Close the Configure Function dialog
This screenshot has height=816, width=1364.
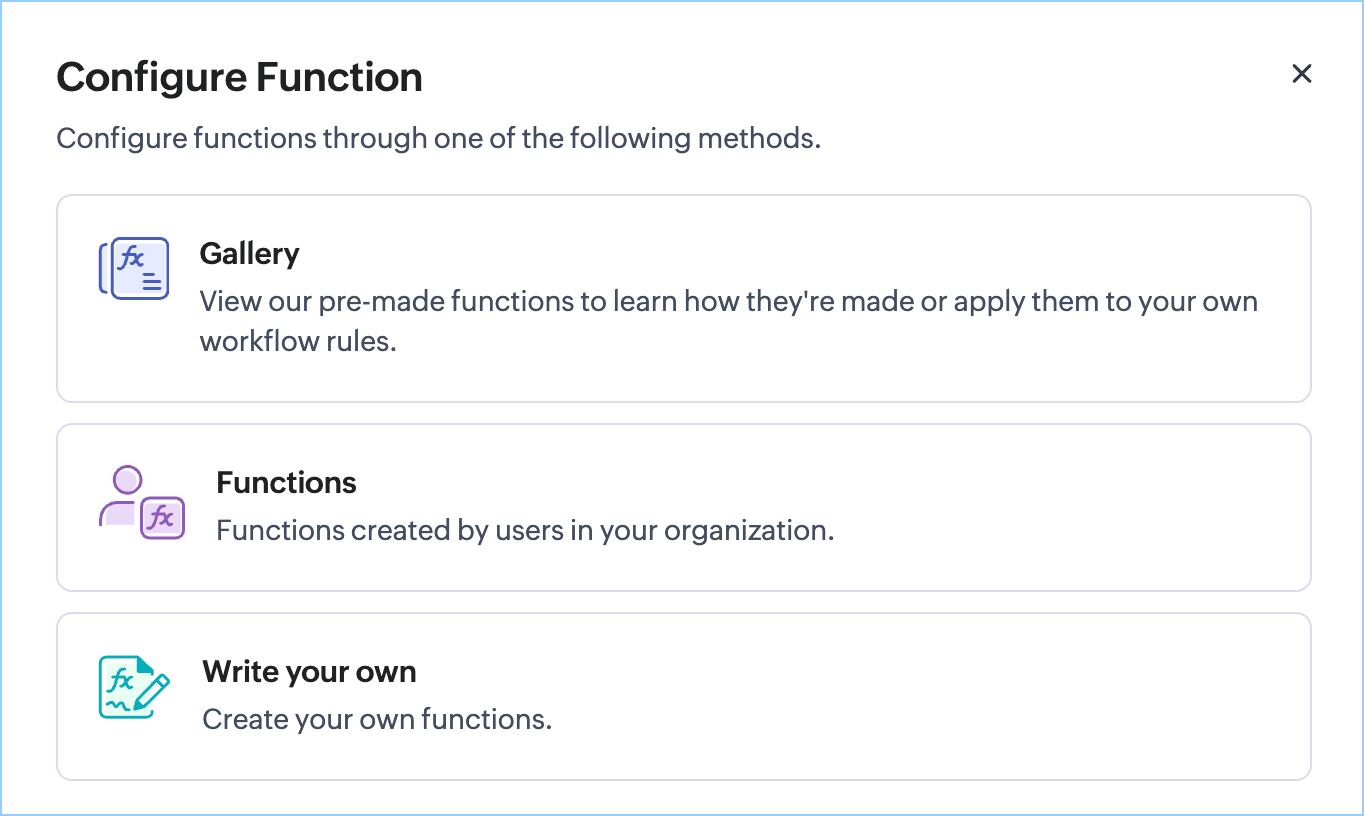(1301, 73)
